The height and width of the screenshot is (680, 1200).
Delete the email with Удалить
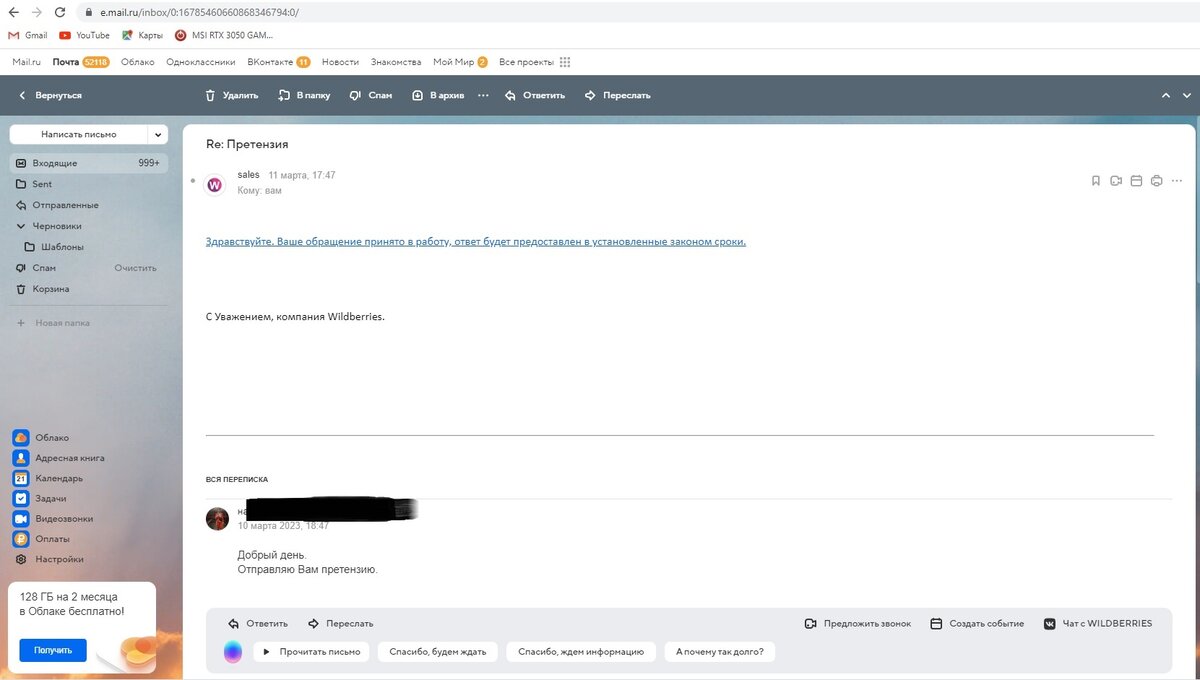[231, 95]
